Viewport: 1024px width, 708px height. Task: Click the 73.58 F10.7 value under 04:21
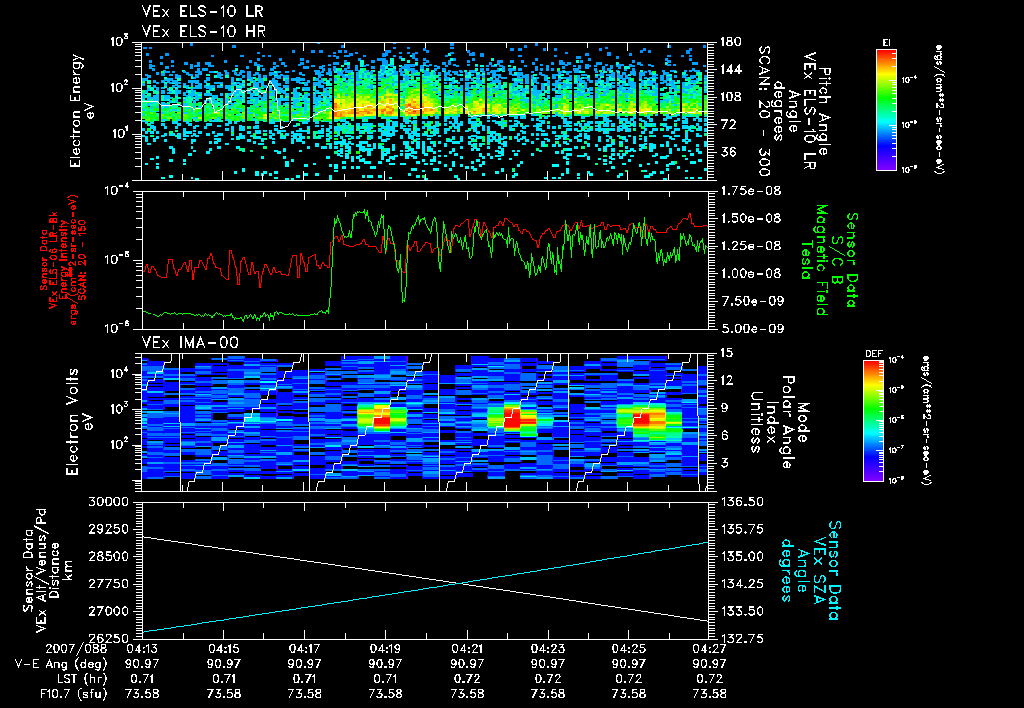tap(467, 694)
